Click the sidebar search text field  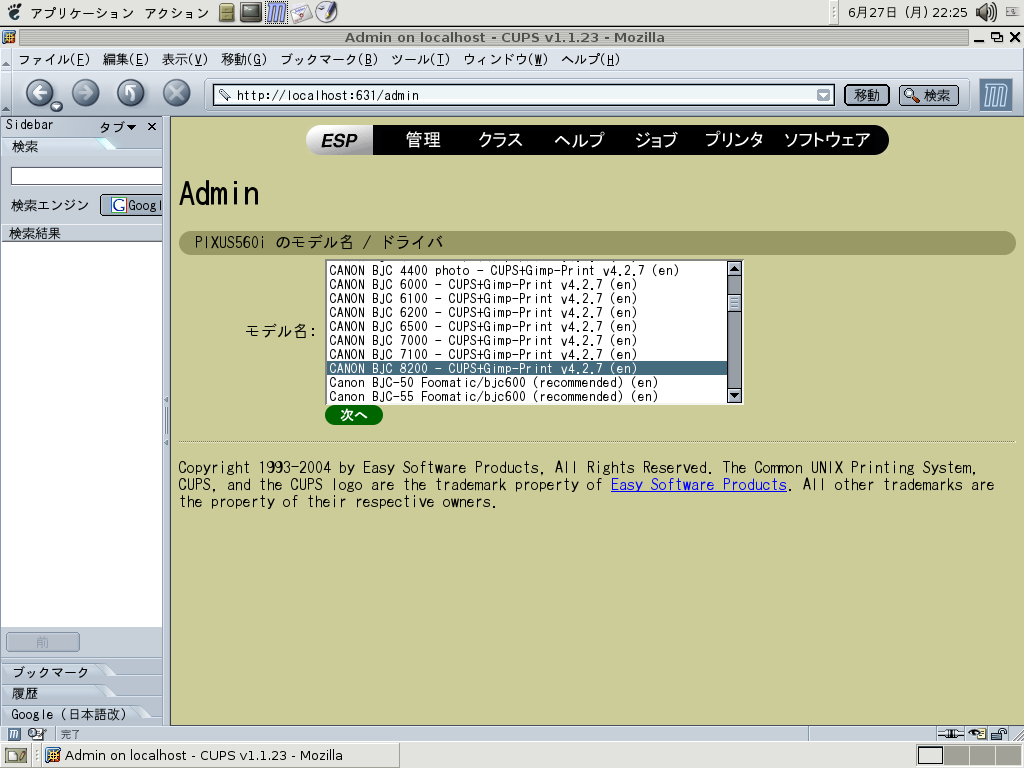point(86,176)
